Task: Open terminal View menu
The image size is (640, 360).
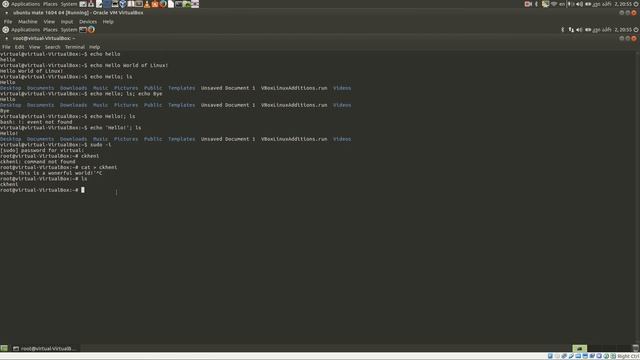Action: point(34,47)
